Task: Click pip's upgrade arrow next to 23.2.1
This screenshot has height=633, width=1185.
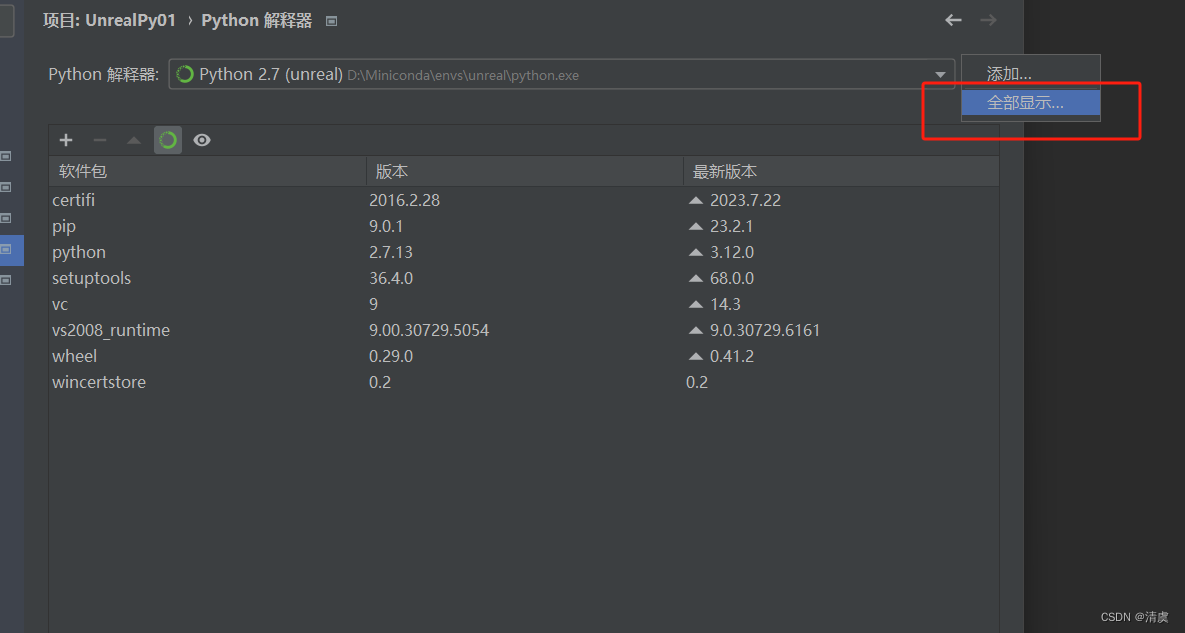Action: 693,226
